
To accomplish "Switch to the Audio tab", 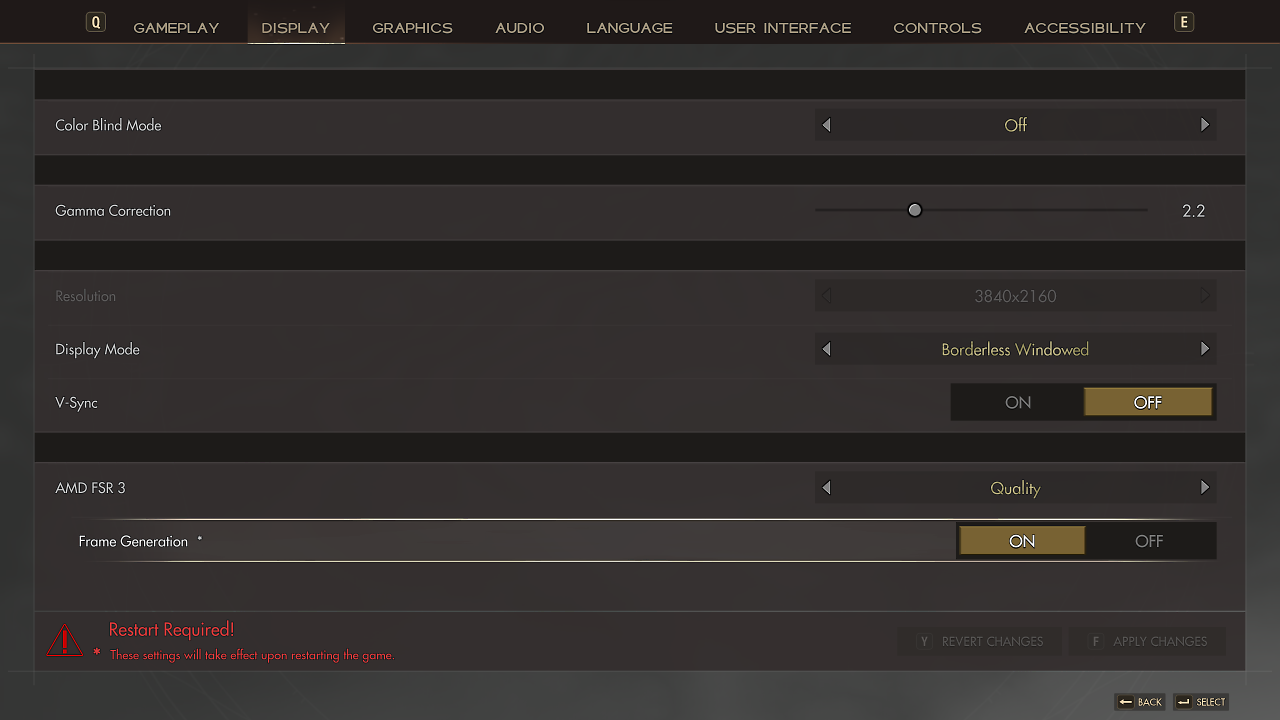I will pyautogui.click(x=520, y=28).
